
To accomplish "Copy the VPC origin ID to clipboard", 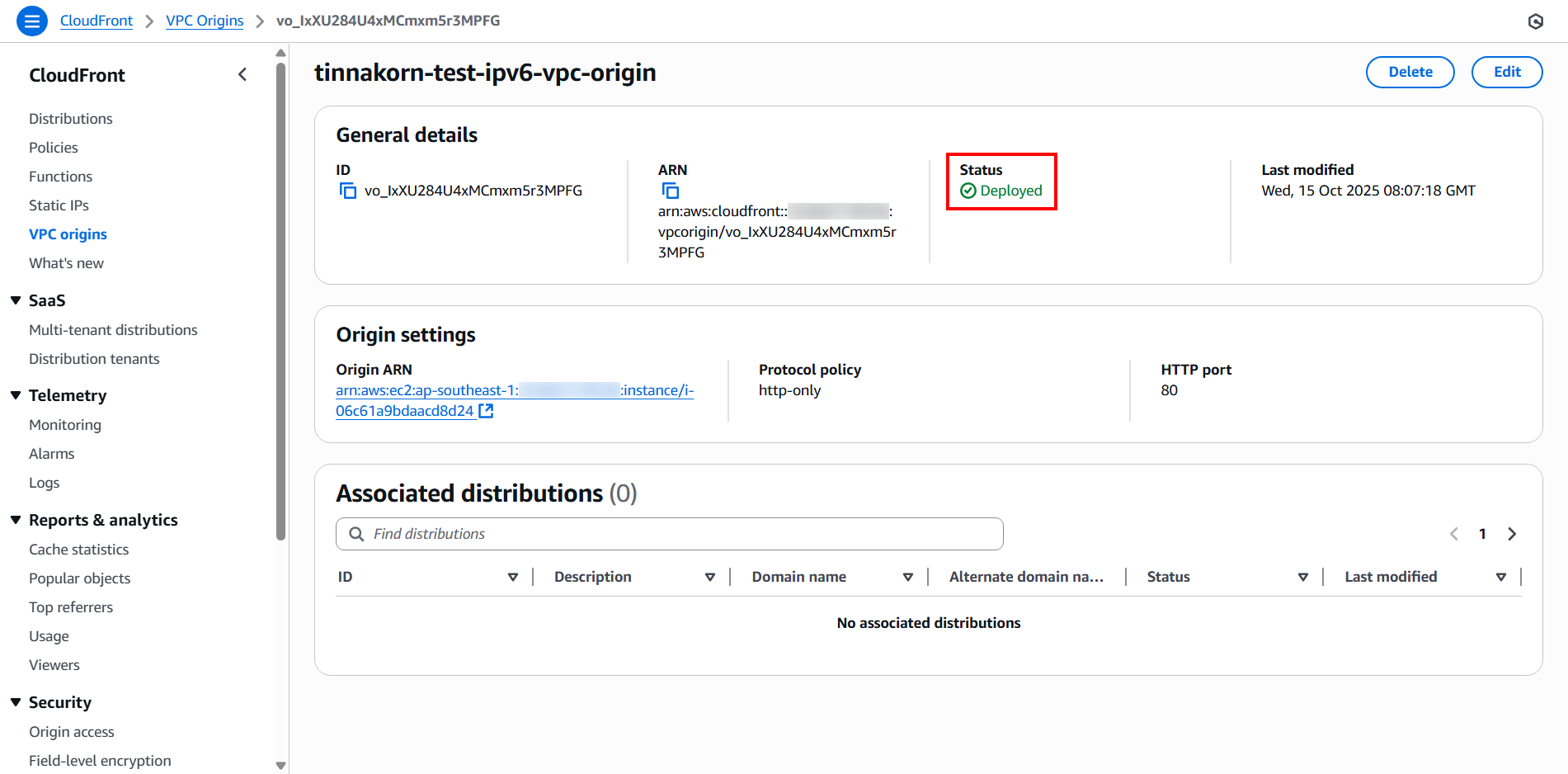I will (348, 190).
